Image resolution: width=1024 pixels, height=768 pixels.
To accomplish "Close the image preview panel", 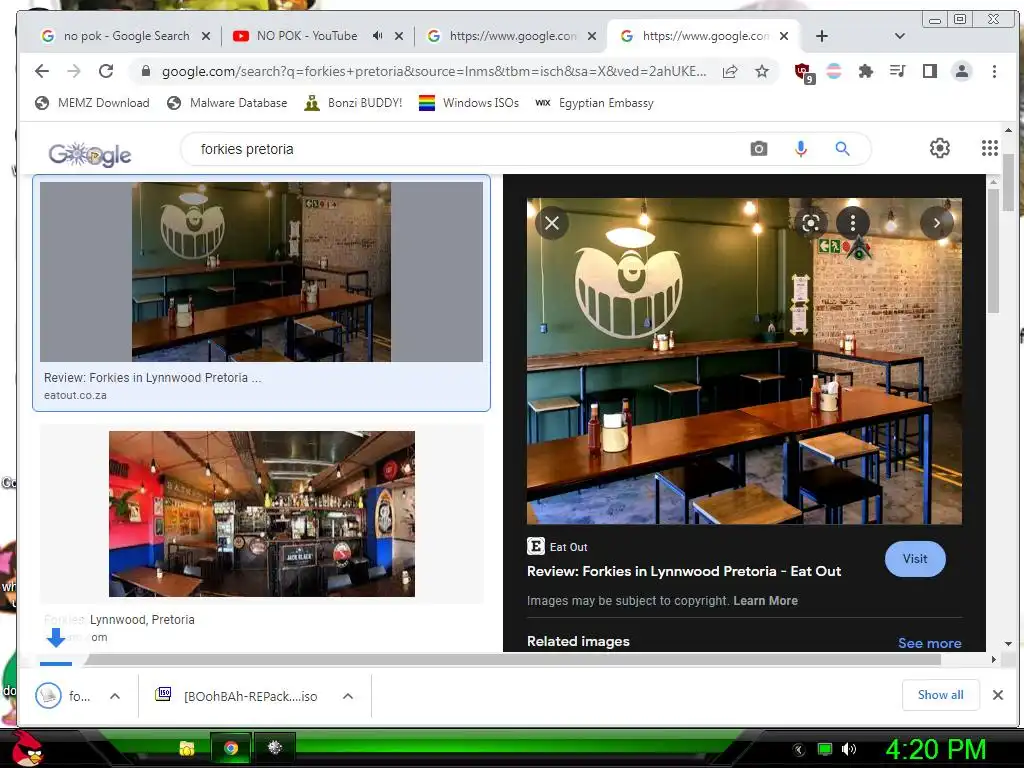I will click(552, 223).
